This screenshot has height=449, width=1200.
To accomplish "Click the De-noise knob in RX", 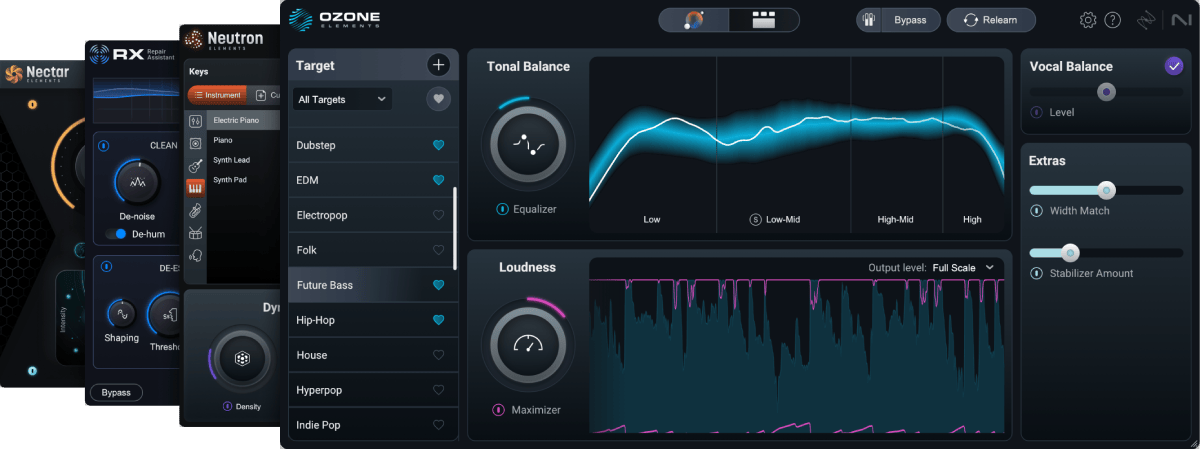I will pyautogui.click(x=137, y=183).
